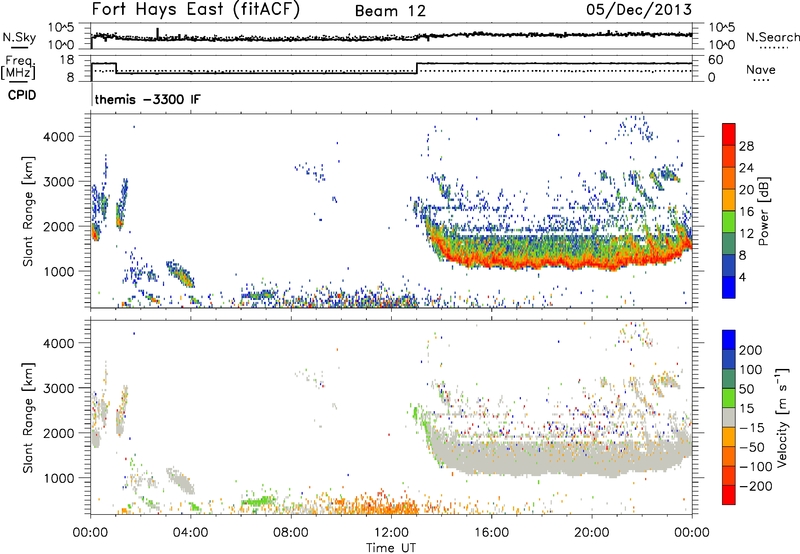The height and width of the screenshot is (554, 800).
Task: Click the 16:00 time axis label
Action: 491,533
